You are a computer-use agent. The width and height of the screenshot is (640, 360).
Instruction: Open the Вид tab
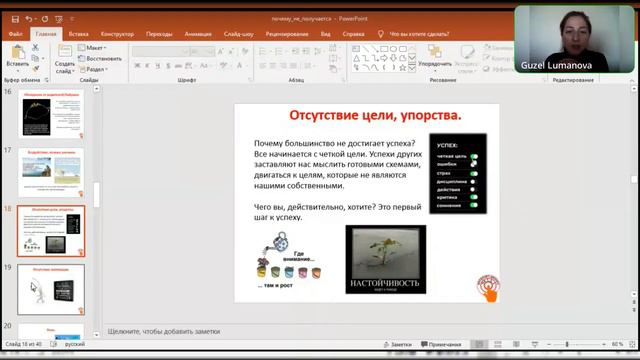[325, 34]
